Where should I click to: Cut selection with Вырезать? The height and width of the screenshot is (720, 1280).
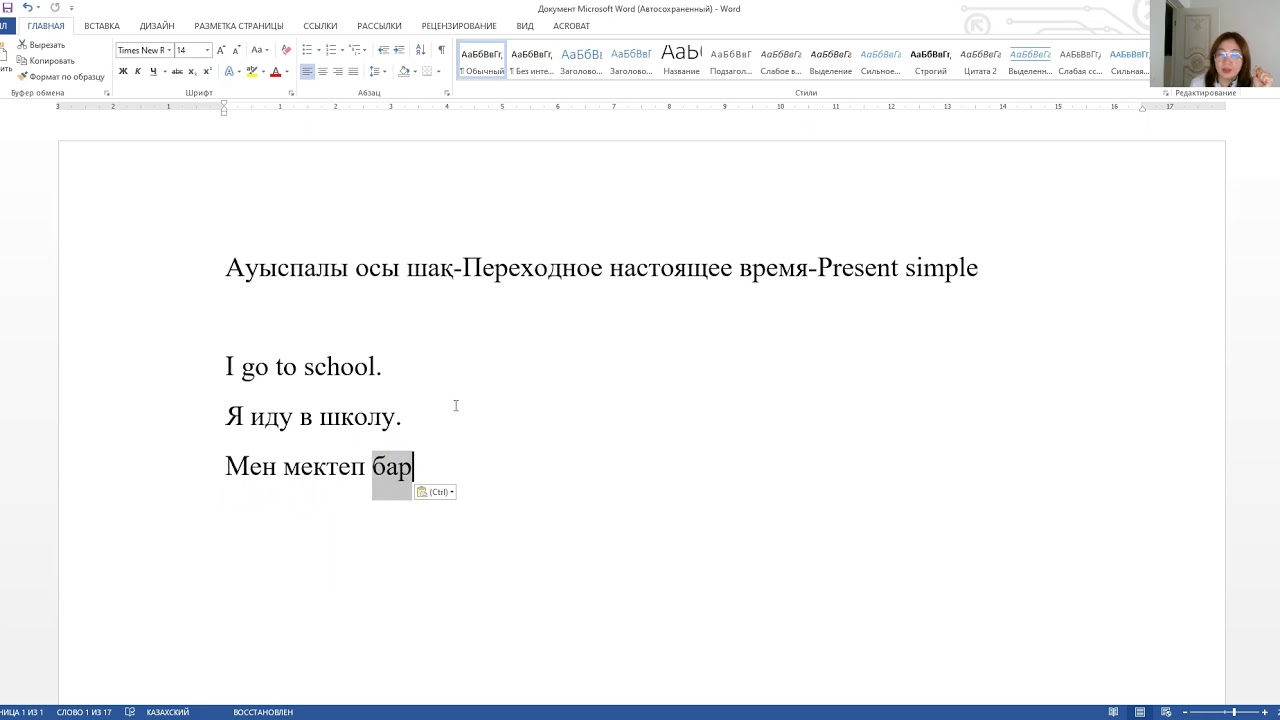coord(41,45)
